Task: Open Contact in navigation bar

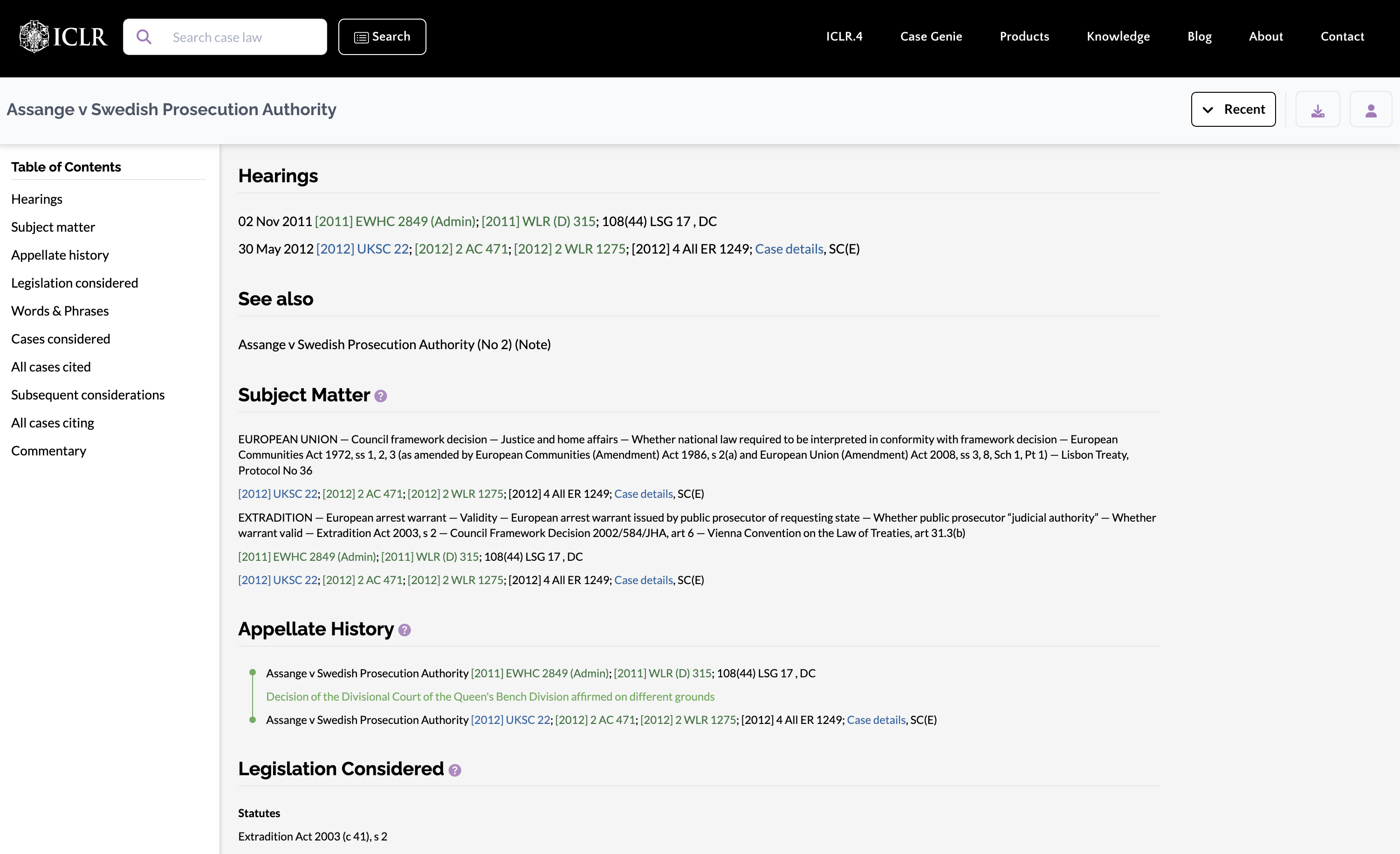Action: (x=1341, y=36)
